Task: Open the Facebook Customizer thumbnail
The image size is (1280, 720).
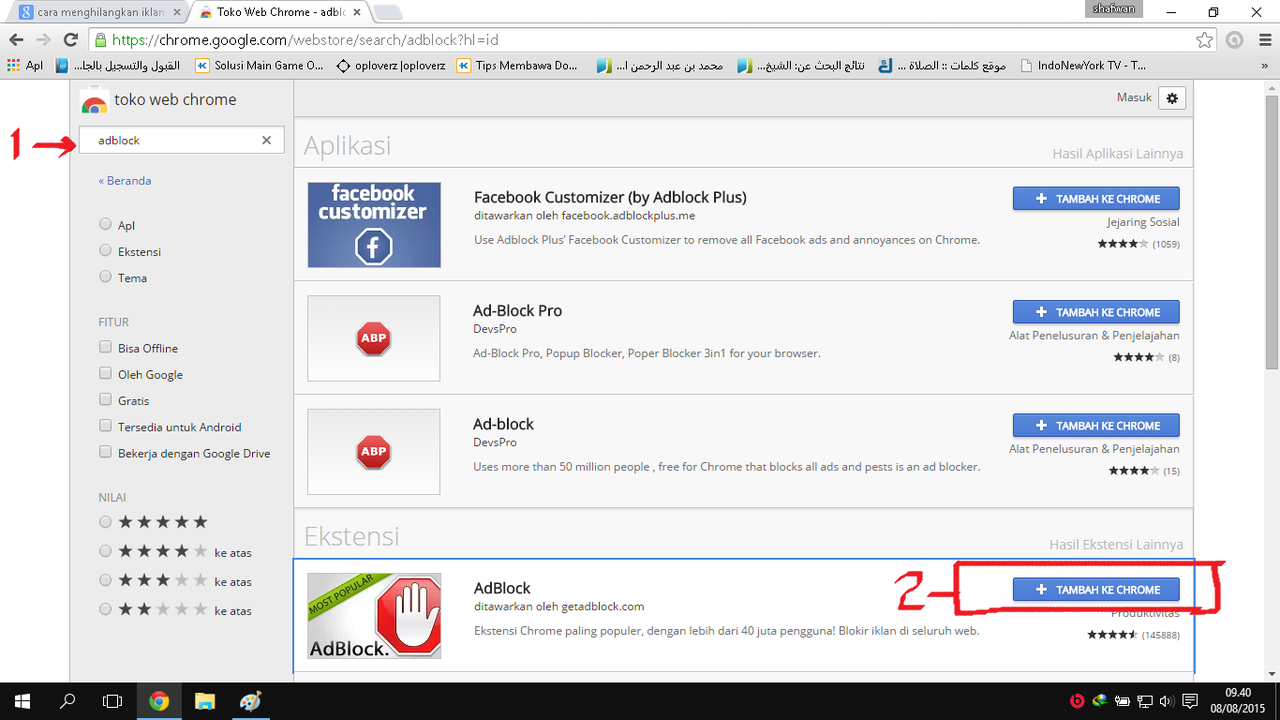Action: (x=374, y=225)
